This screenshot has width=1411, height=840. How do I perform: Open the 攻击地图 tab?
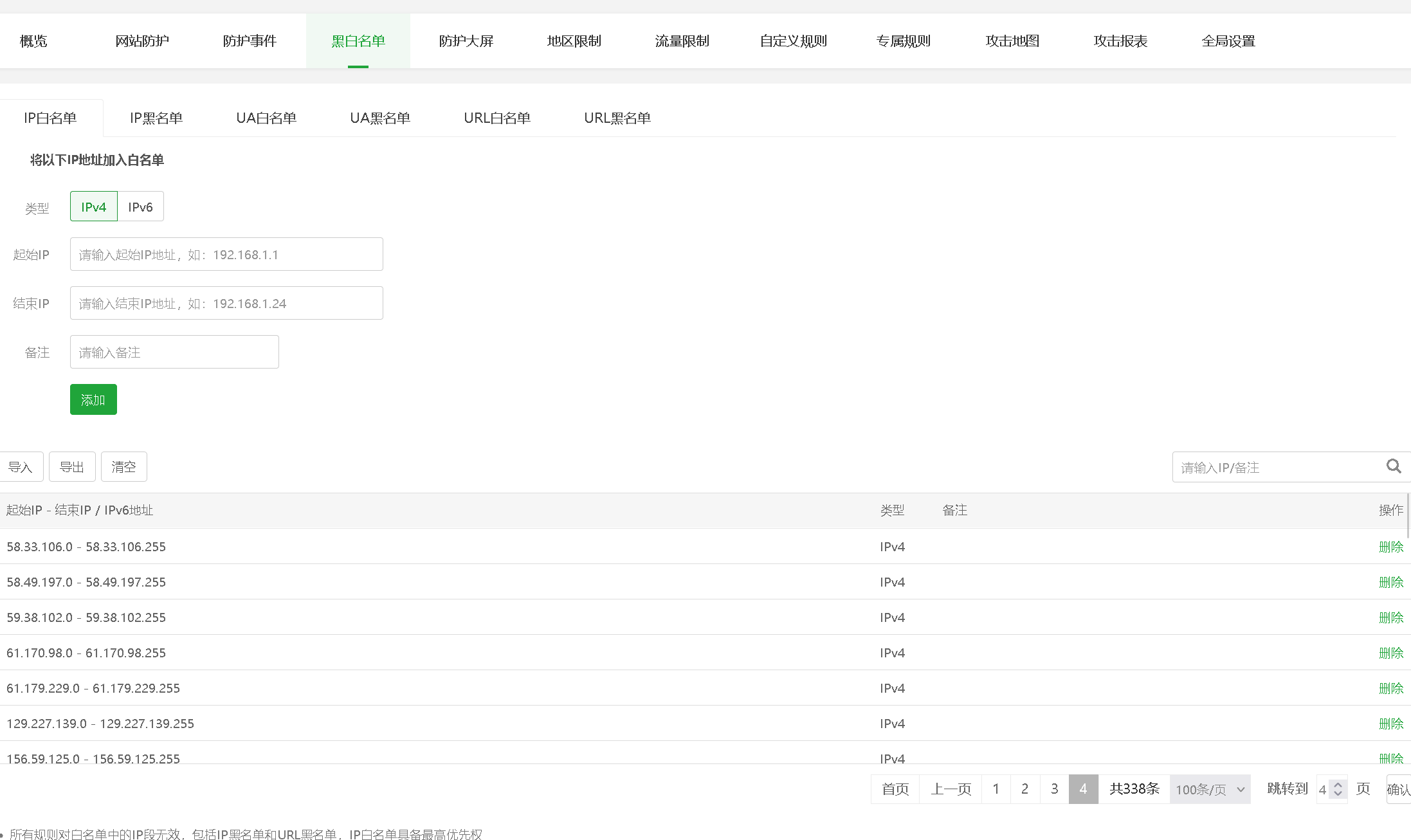coord(1013,41)
